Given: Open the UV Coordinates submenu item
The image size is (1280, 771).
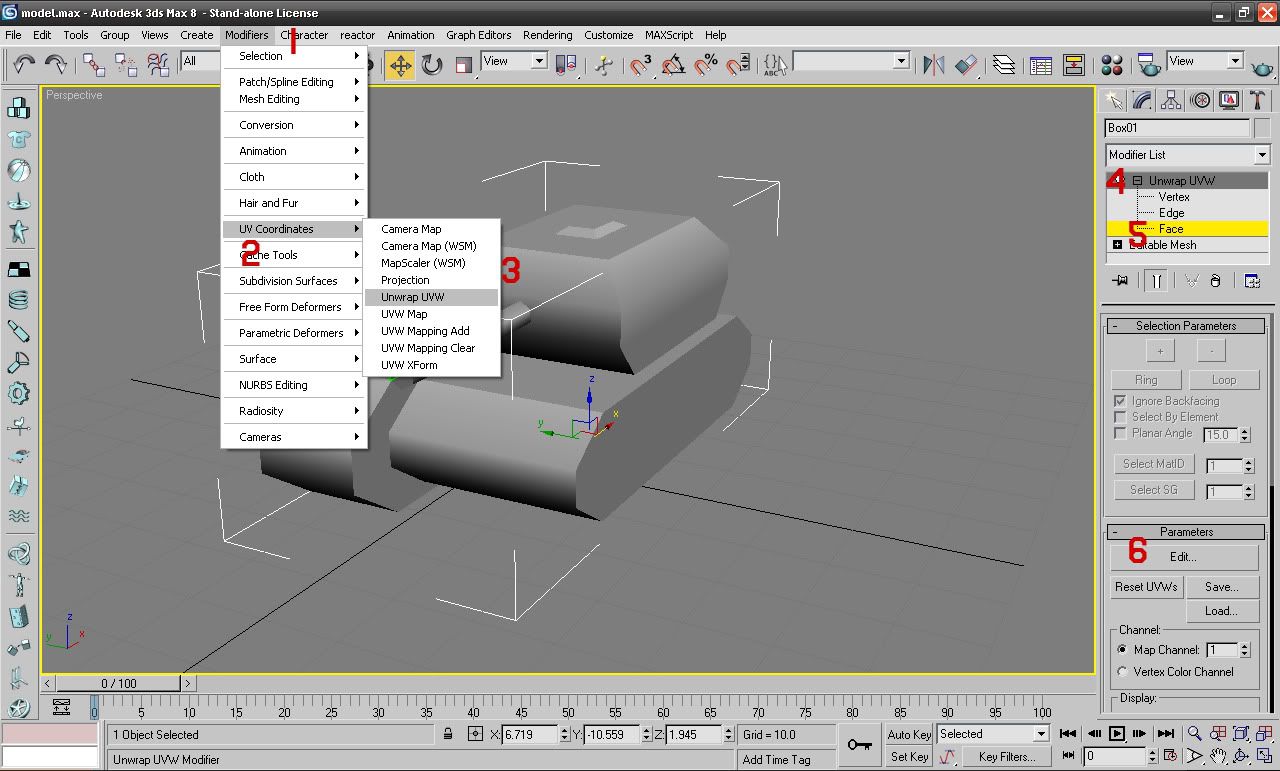Looking at the screenshot, I should (x=294, y=229).
